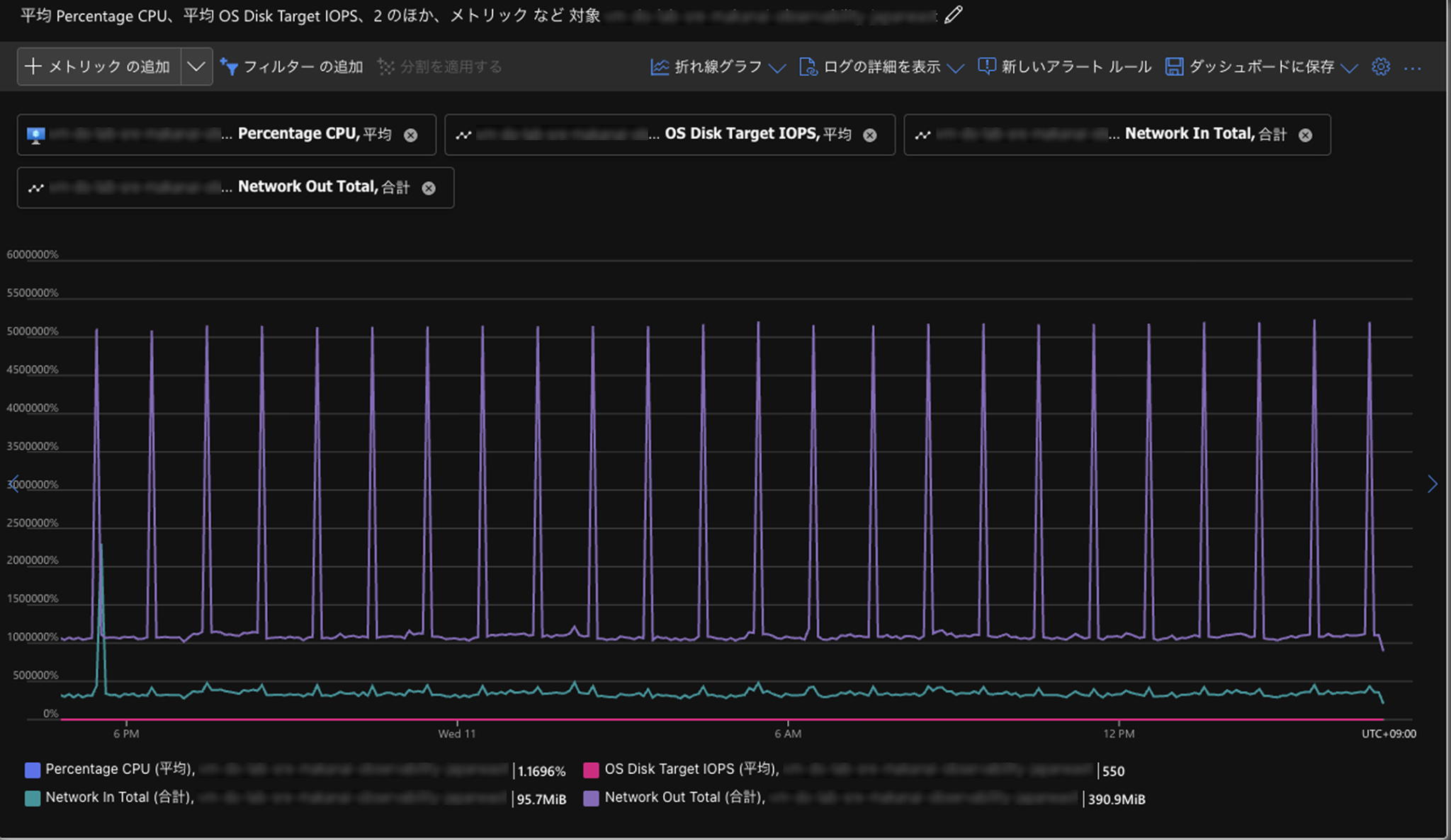
Task: Click the フィルターの追加 filter icon
Action: [229, 67]
